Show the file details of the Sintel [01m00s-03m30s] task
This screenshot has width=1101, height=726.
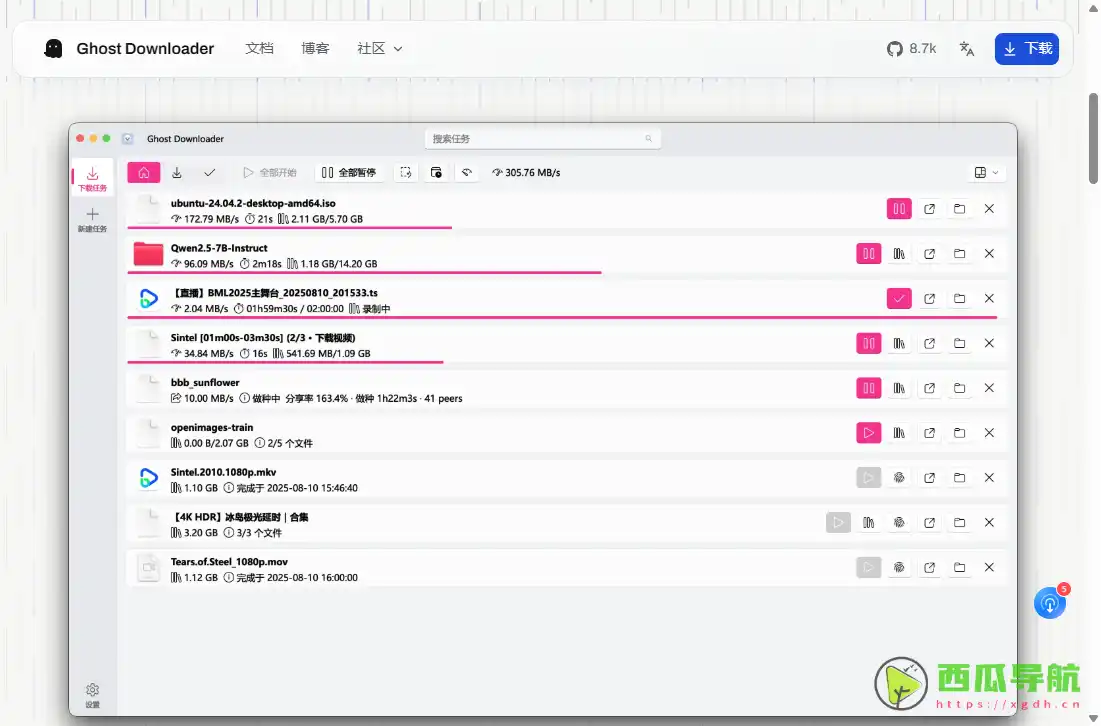click(x=899, y=343)
